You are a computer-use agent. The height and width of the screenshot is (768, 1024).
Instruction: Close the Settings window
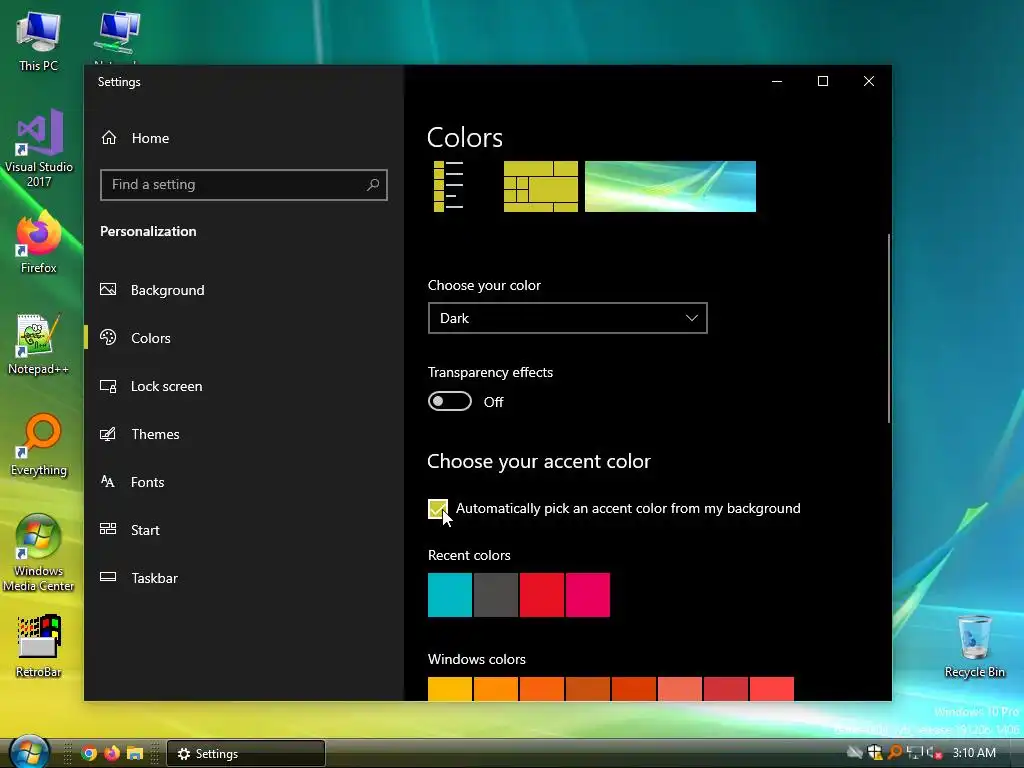click(x=869, y=81)
